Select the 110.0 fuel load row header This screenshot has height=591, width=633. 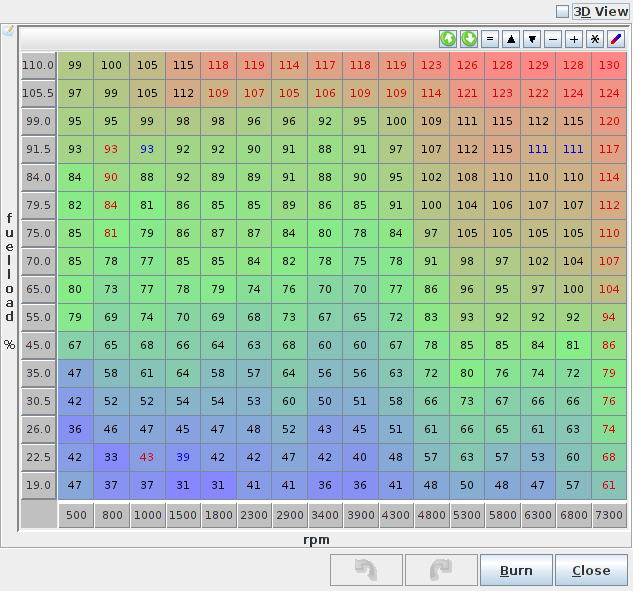click(x=38, y=65)
